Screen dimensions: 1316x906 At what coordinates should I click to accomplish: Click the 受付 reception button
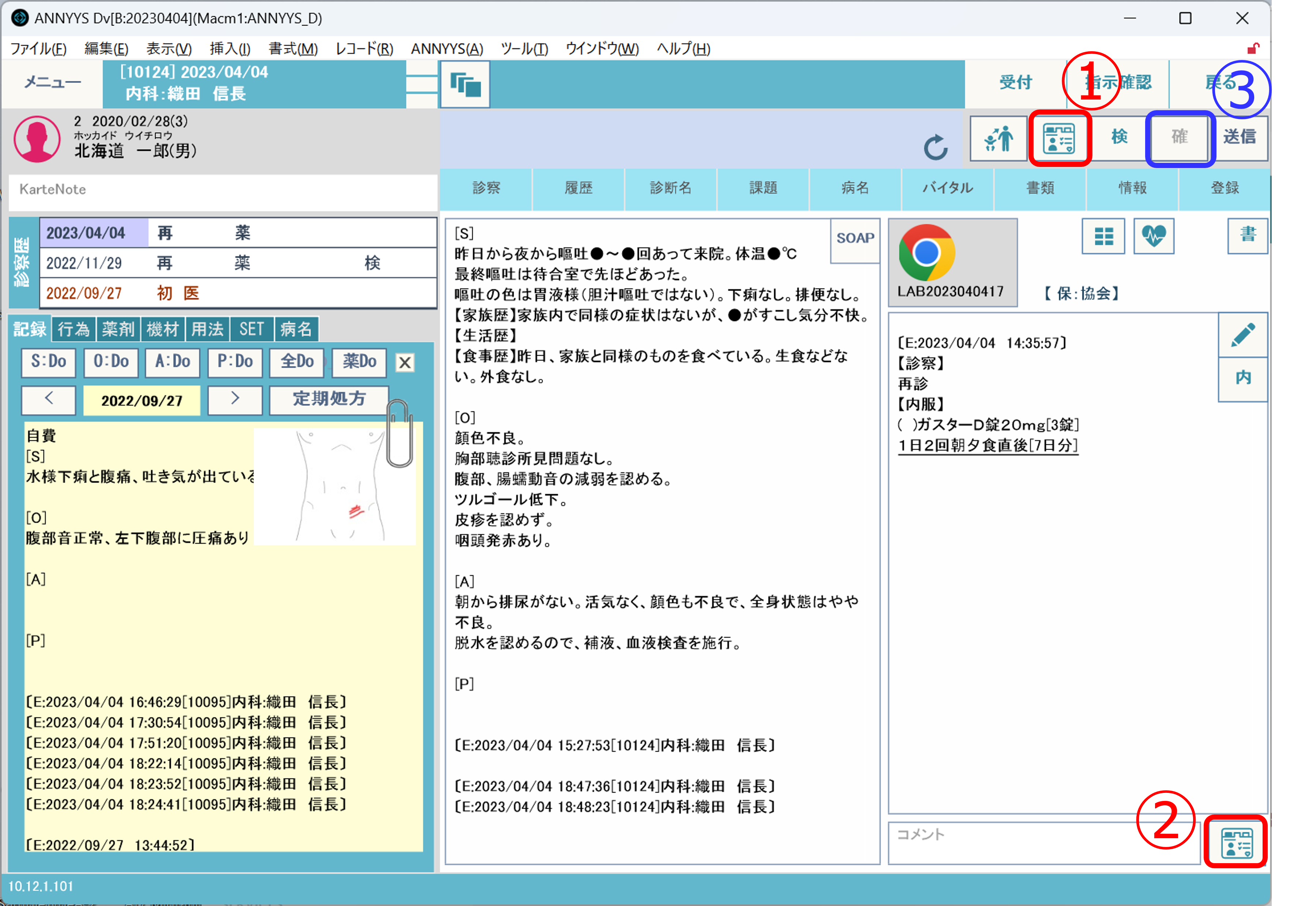[1015, 83]
